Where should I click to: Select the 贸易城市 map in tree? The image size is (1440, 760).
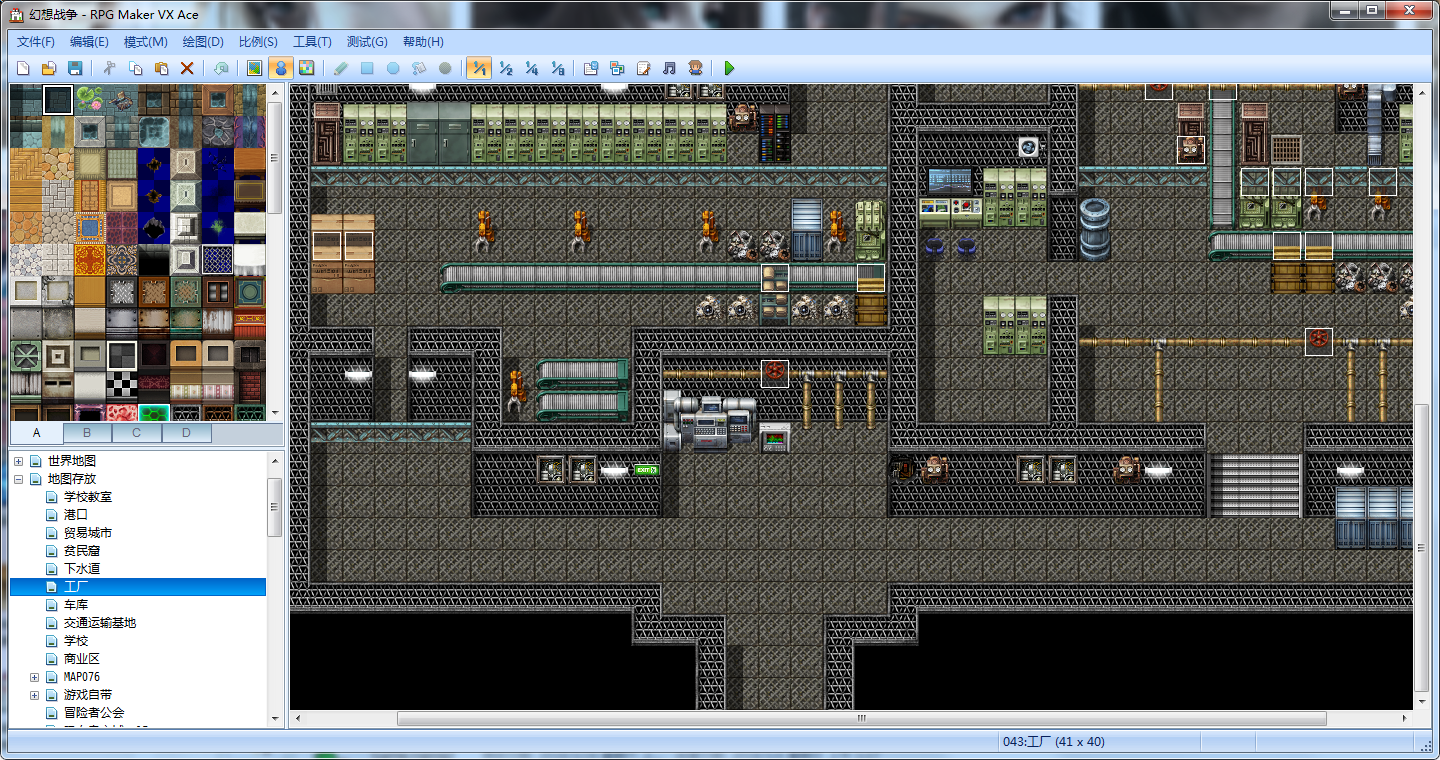click(88, 533)
